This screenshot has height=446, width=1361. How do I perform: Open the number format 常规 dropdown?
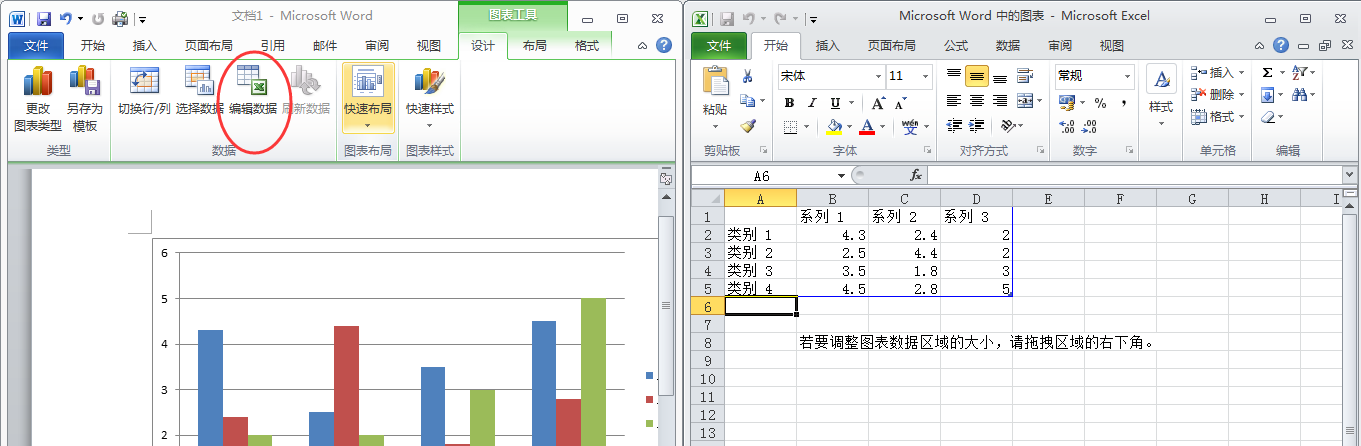tap(1127, 76)
